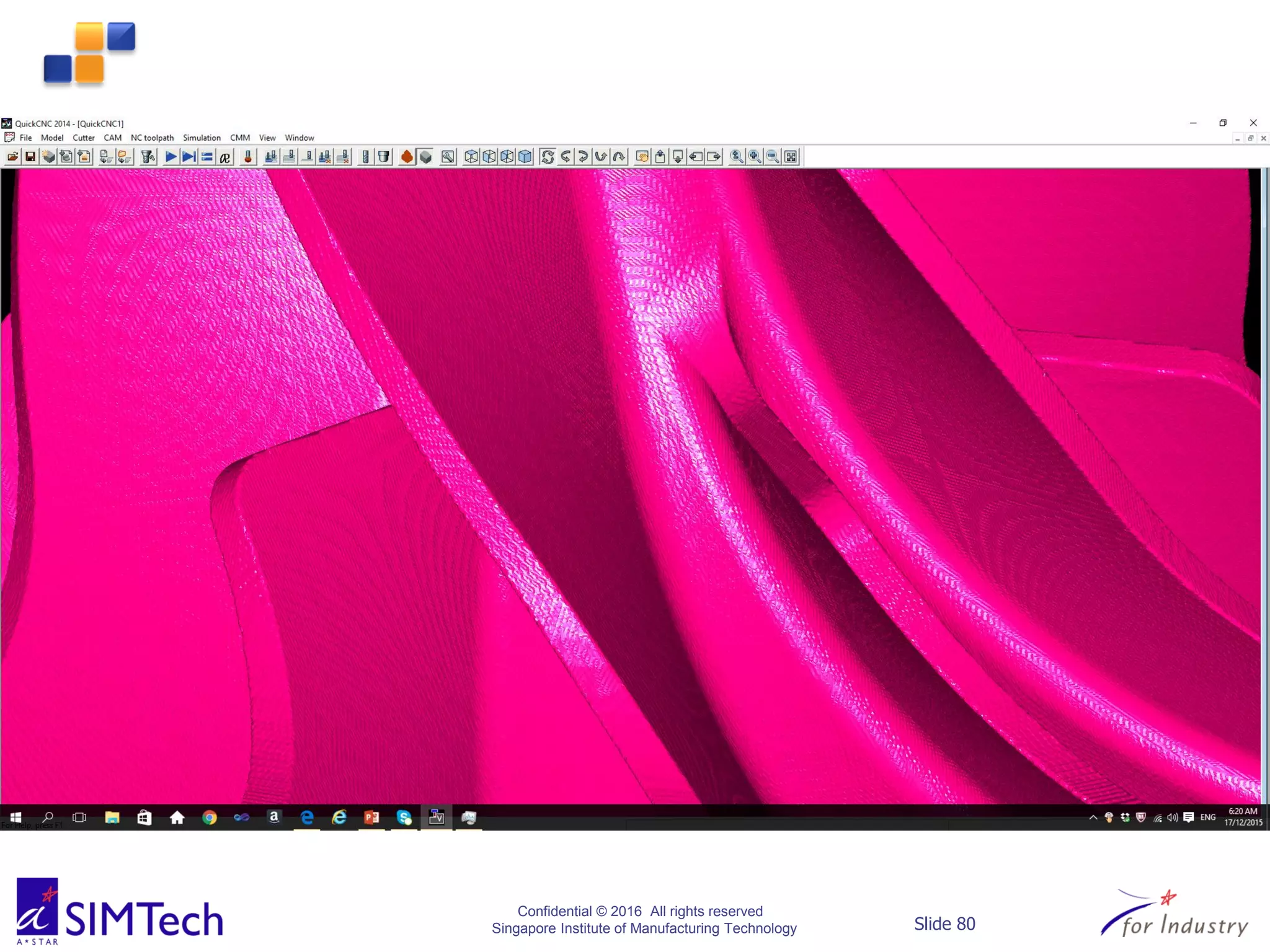This screenshot has height=952, width=1270.
Task: Click the zoom out magnifier icon
Action: pos(772,157)
